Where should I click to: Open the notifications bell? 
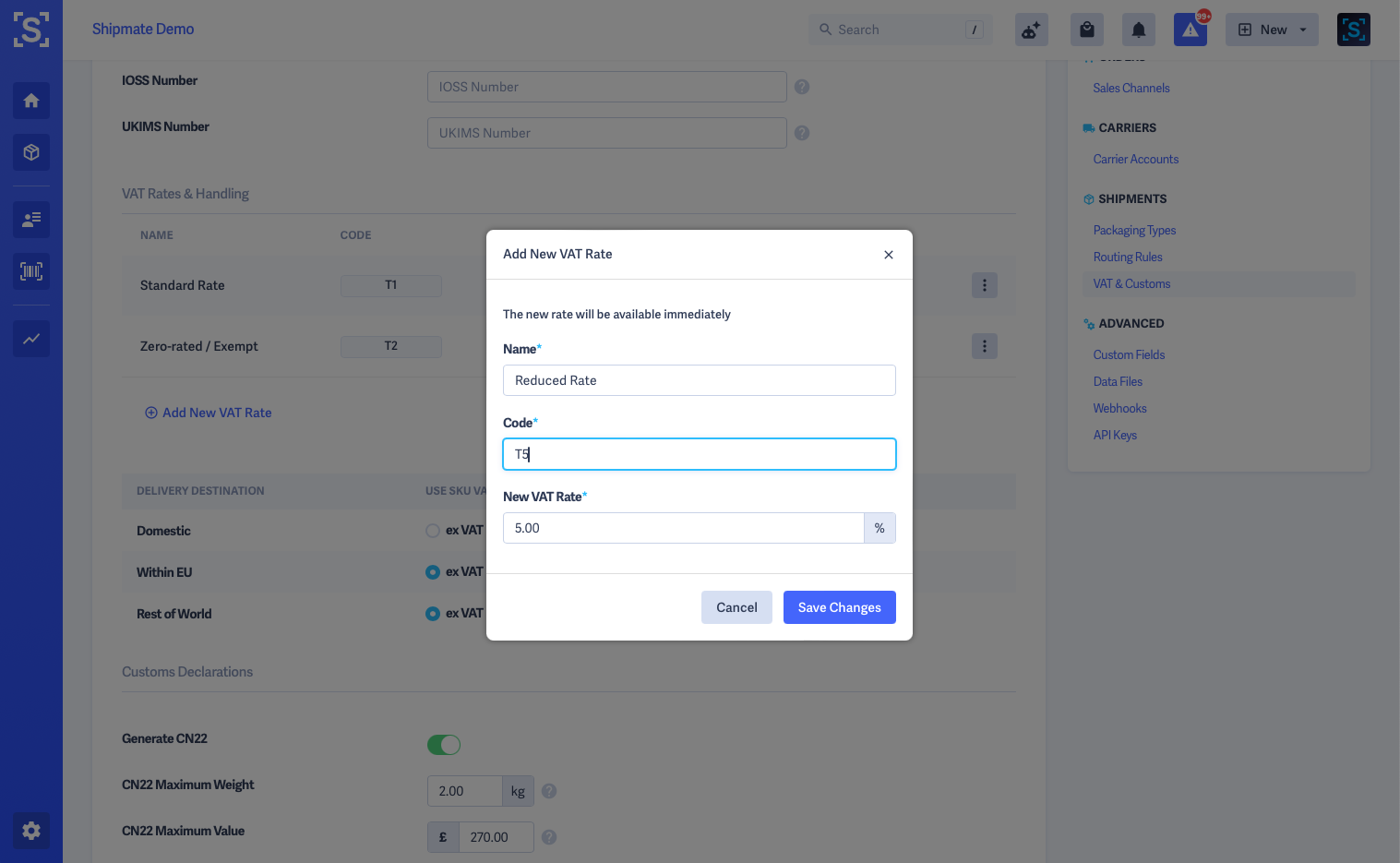pos(1139,30)
